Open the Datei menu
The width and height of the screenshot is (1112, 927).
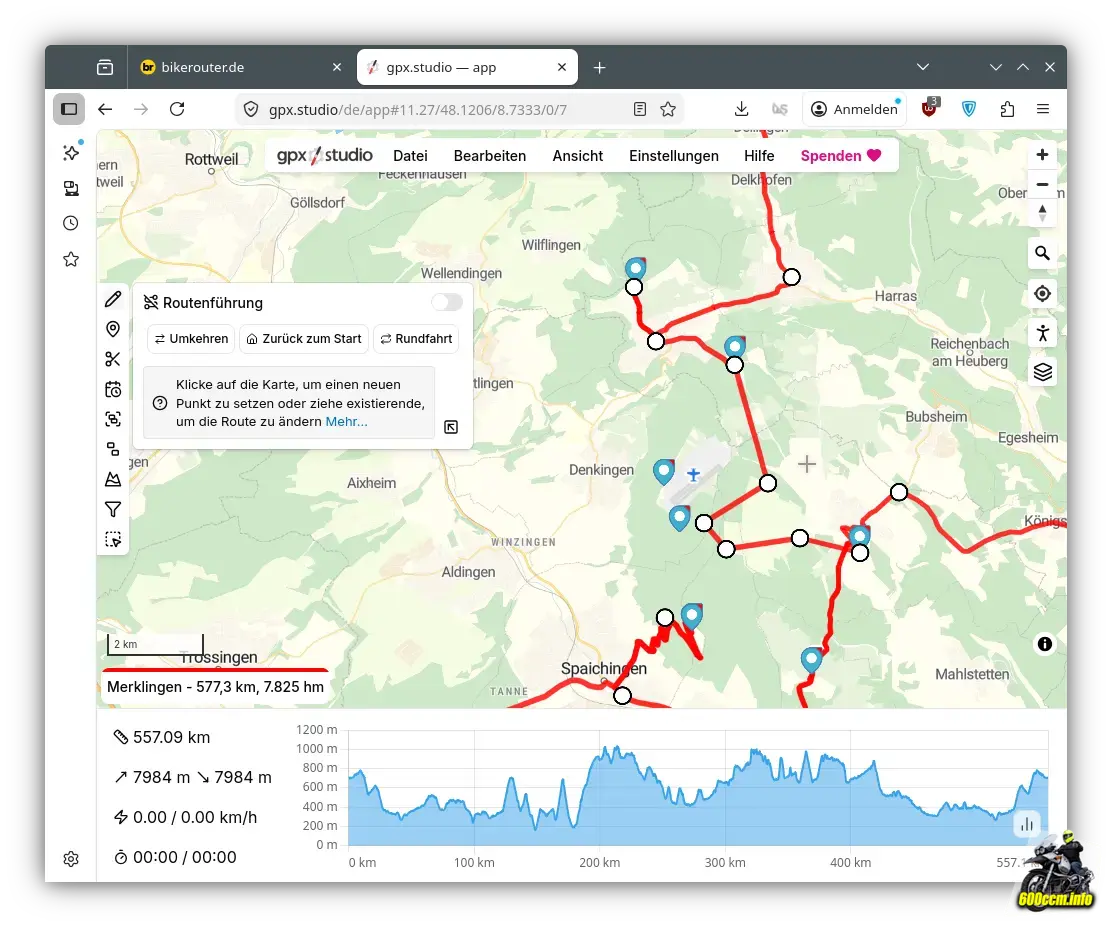tap(410, 156)
